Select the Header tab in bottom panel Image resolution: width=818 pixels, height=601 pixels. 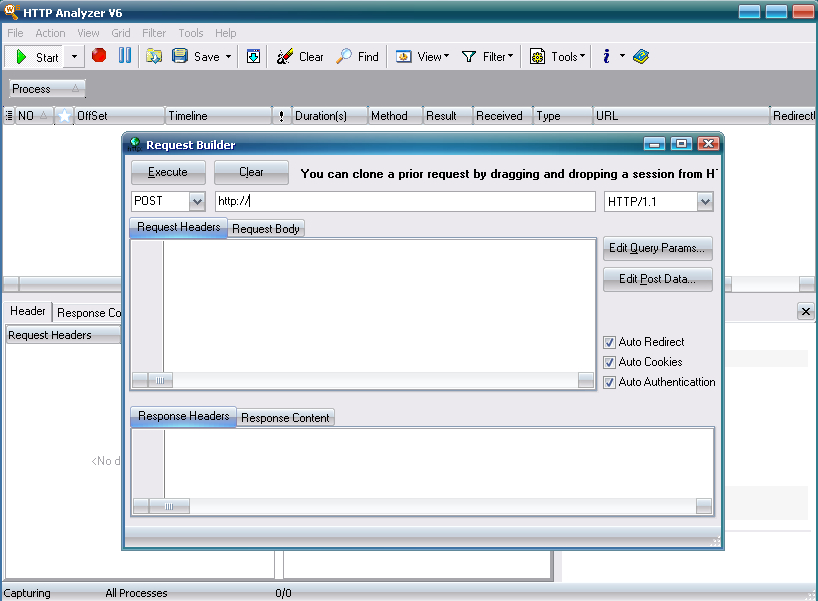point(28,311)
